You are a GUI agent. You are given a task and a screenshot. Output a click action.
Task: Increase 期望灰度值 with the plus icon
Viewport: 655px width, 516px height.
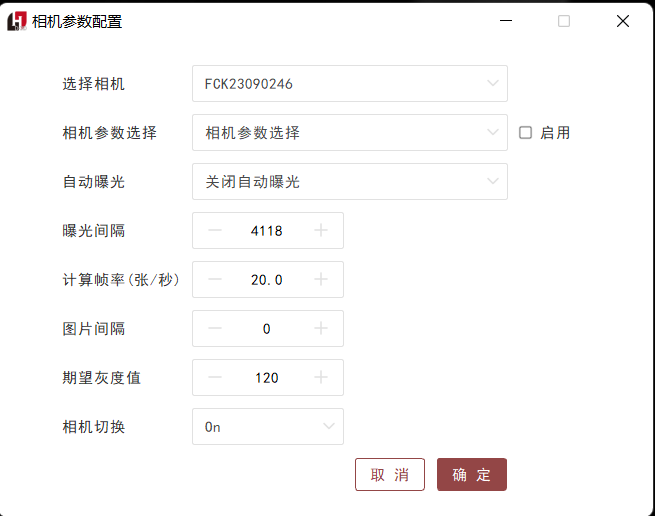321,378
